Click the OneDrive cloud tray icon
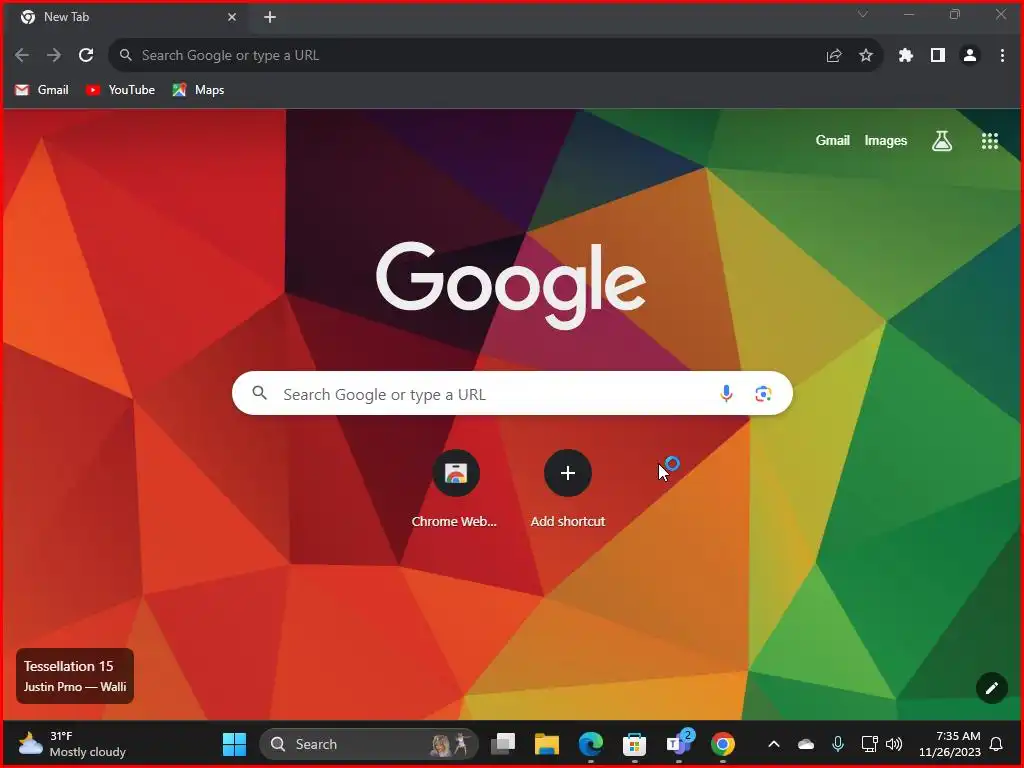1024x768 pixels. tap(806, 744)
